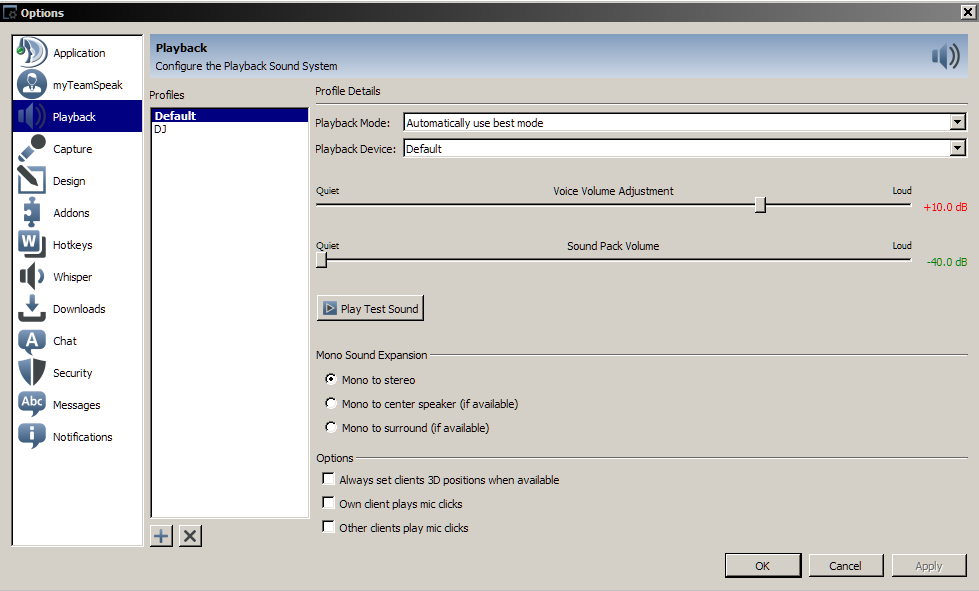This screenshot has width=979, height=591.
Task: Open the Design pen icon
Action: (x=31, y=180)
